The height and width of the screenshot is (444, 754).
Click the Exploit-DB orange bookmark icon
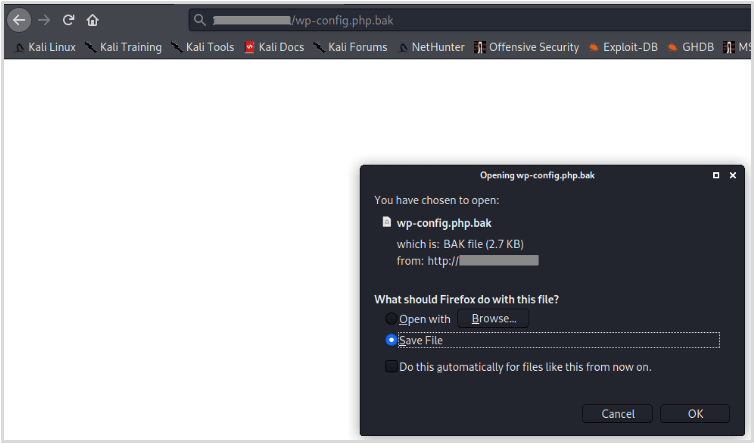point(594,47)
